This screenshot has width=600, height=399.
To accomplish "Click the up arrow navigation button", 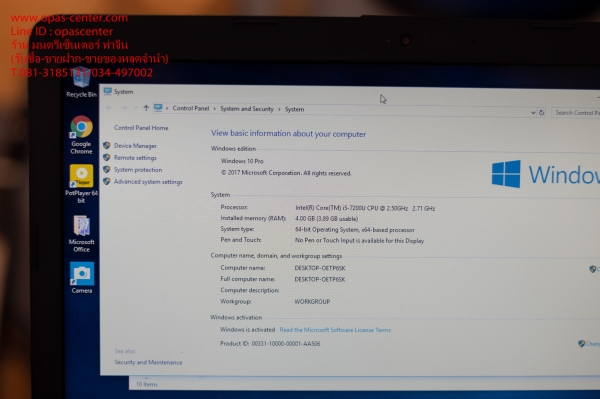I will tap(146, 108).
